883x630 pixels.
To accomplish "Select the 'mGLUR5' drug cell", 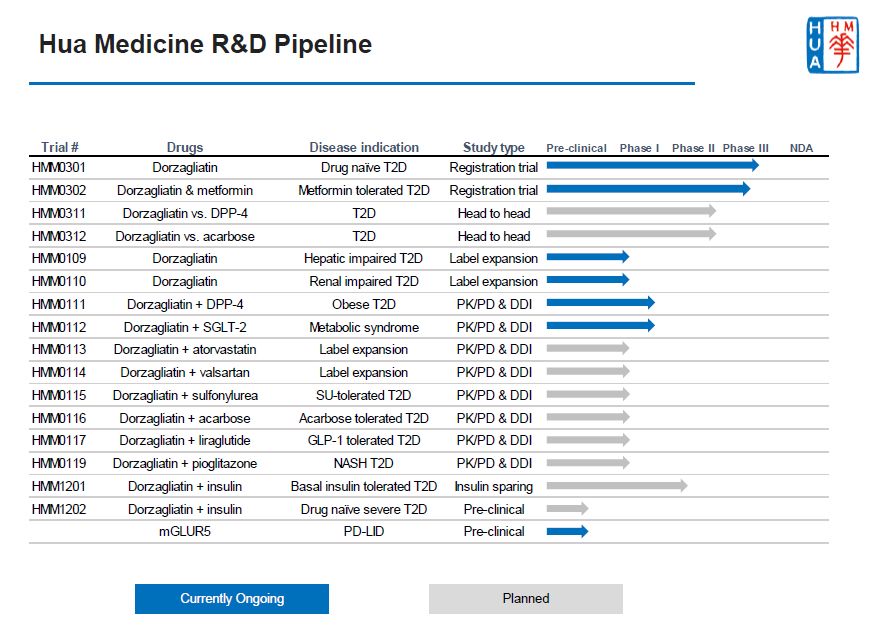I will coord(185,531).
